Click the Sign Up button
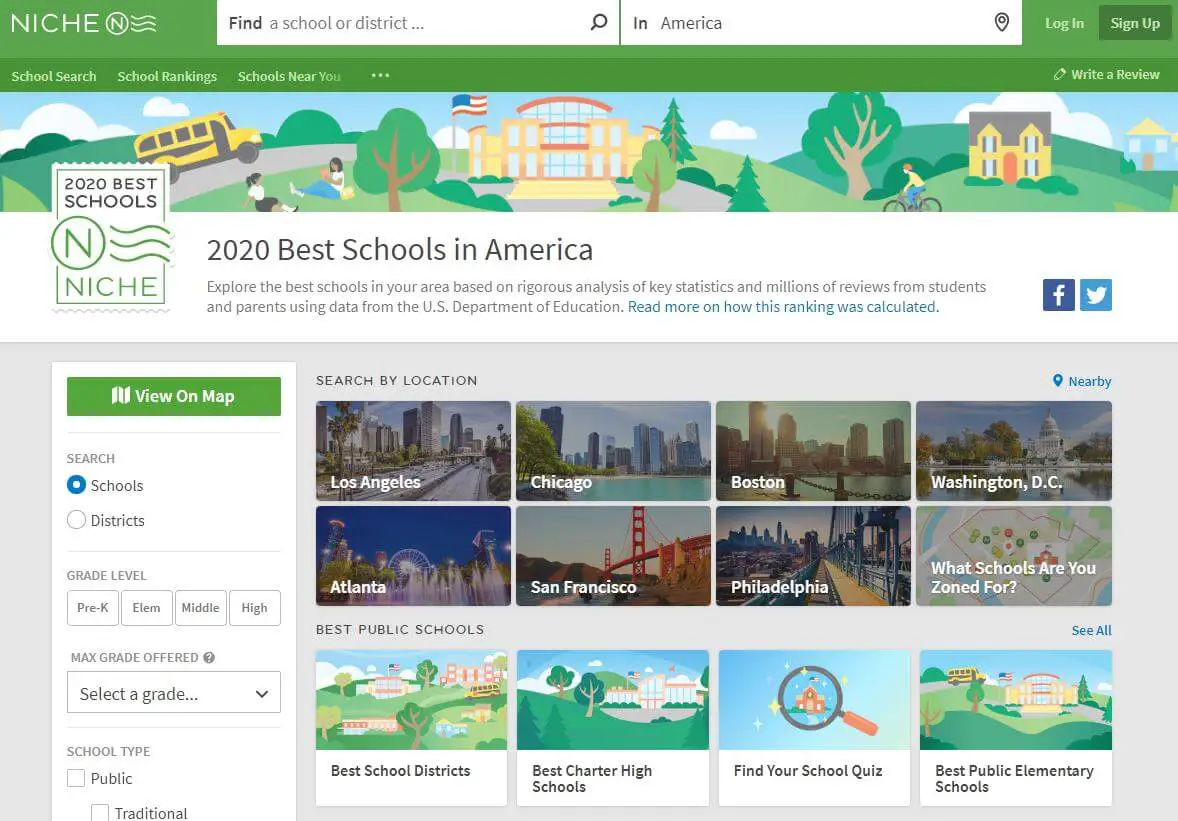This screenshot has width=1178, height=821. click(x=1135, y=23)
